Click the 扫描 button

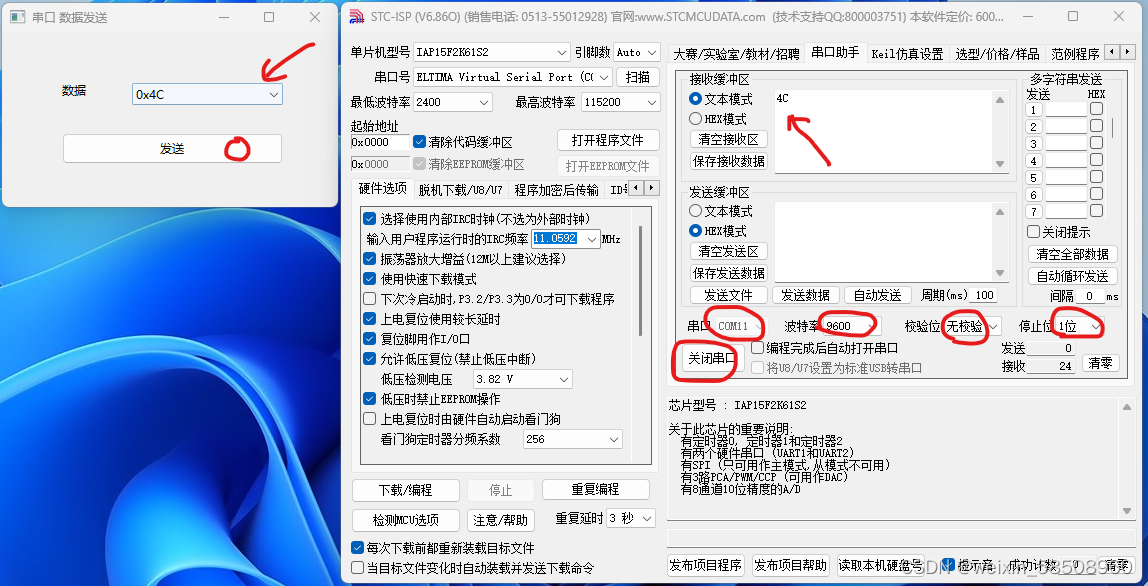638,77
